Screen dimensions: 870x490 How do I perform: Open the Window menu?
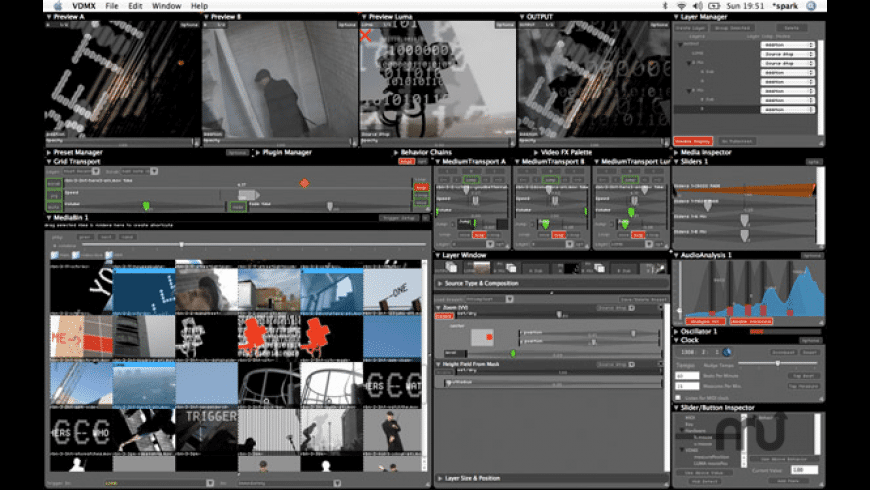coord(166,6)
